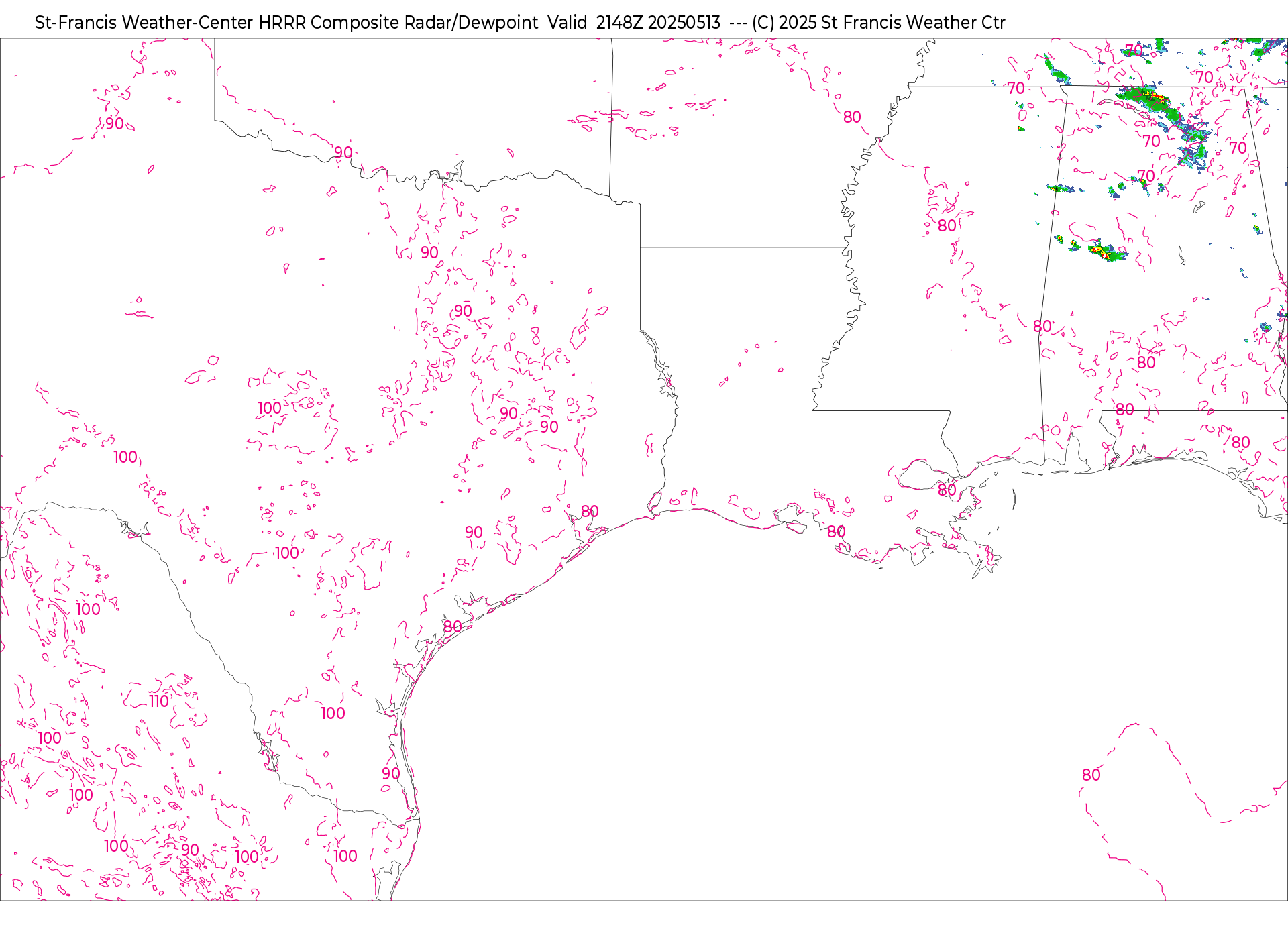Click the "110" dewpoint contour label

click(x=159, y=702)
